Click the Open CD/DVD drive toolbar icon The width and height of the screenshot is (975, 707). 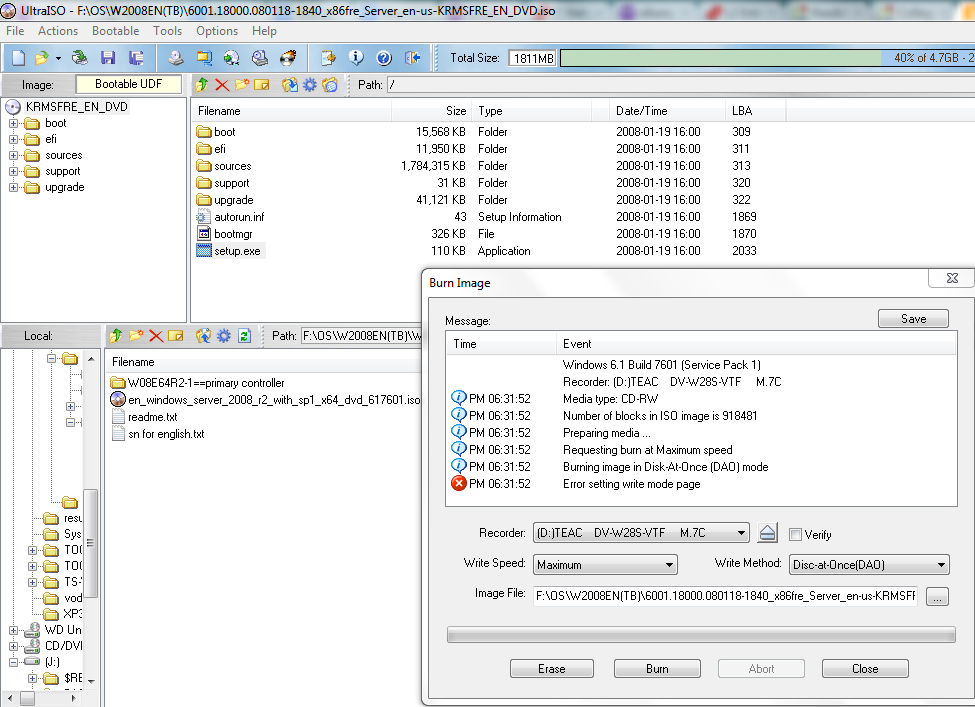point(79,58)
